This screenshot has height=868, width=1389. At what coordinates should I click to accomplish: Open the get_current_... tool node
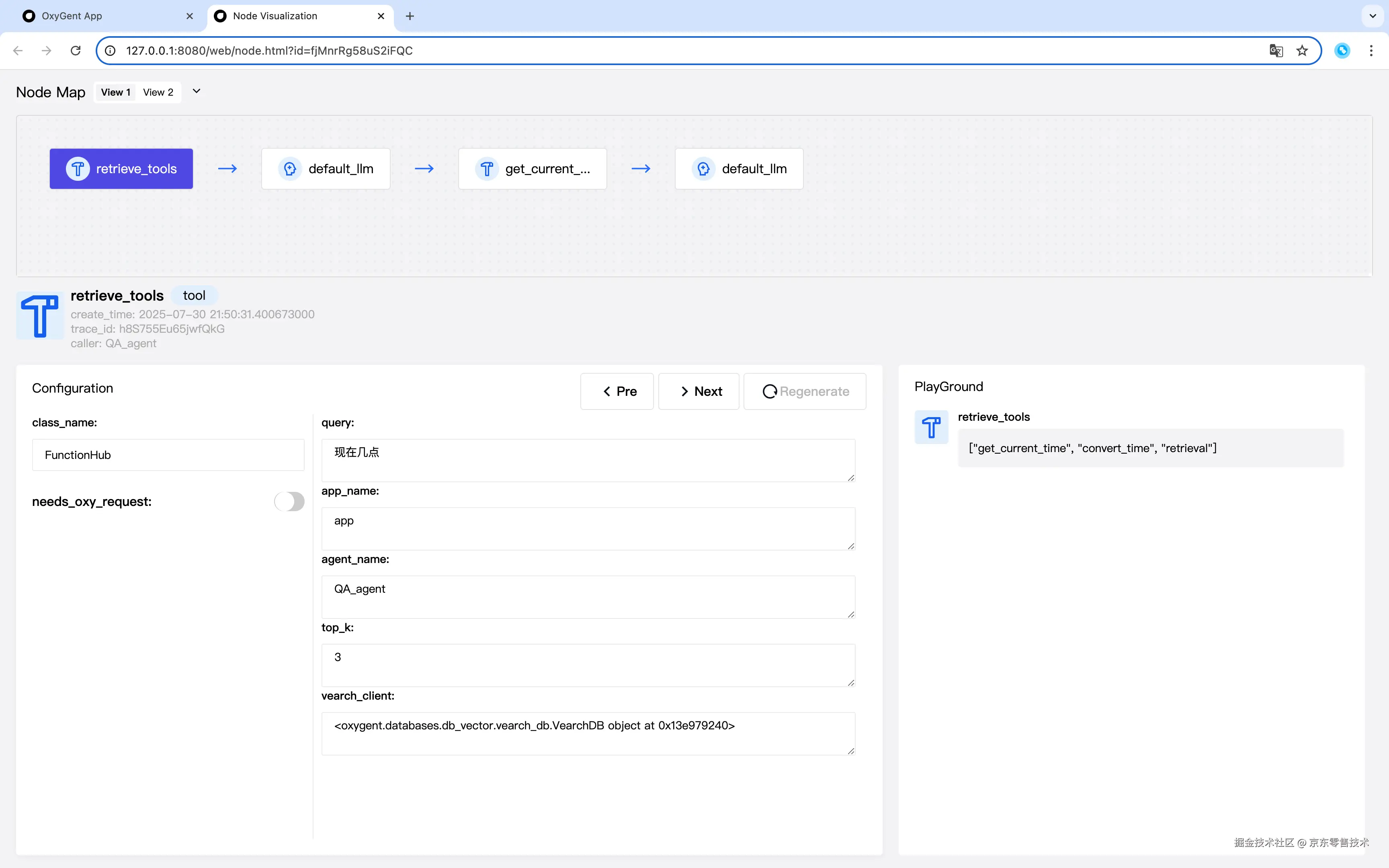coord(532,169)
